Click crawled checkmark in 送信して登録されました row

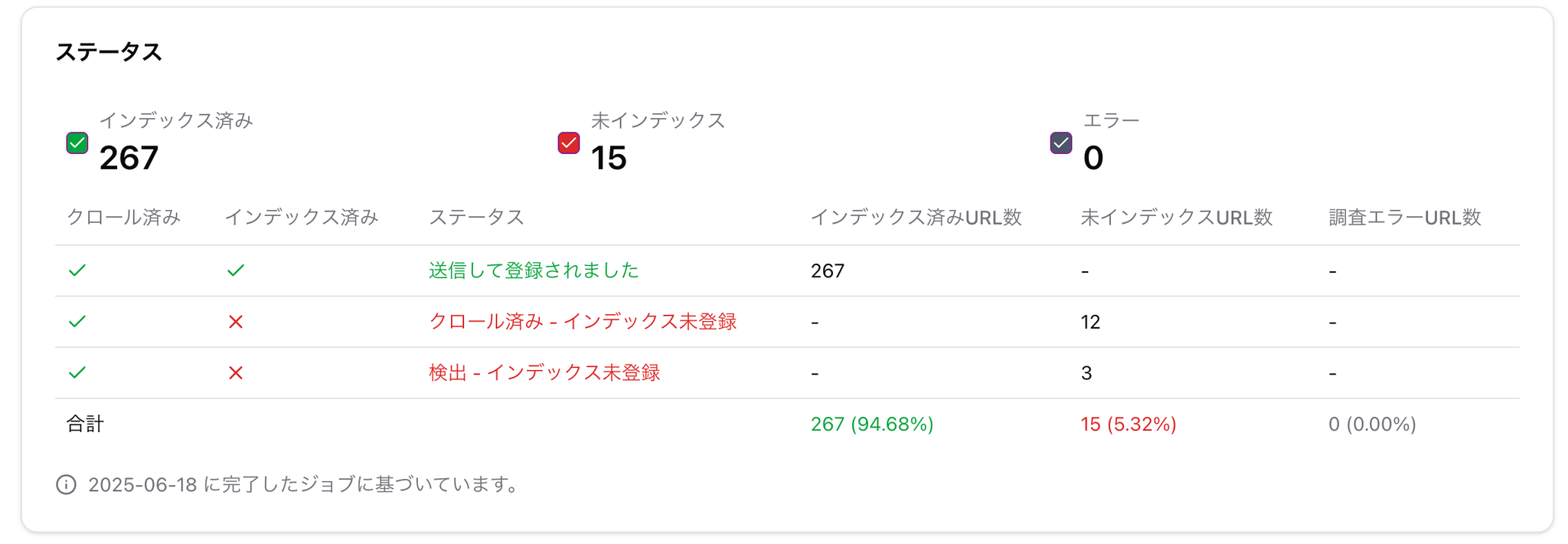click(x=77, y=270)
